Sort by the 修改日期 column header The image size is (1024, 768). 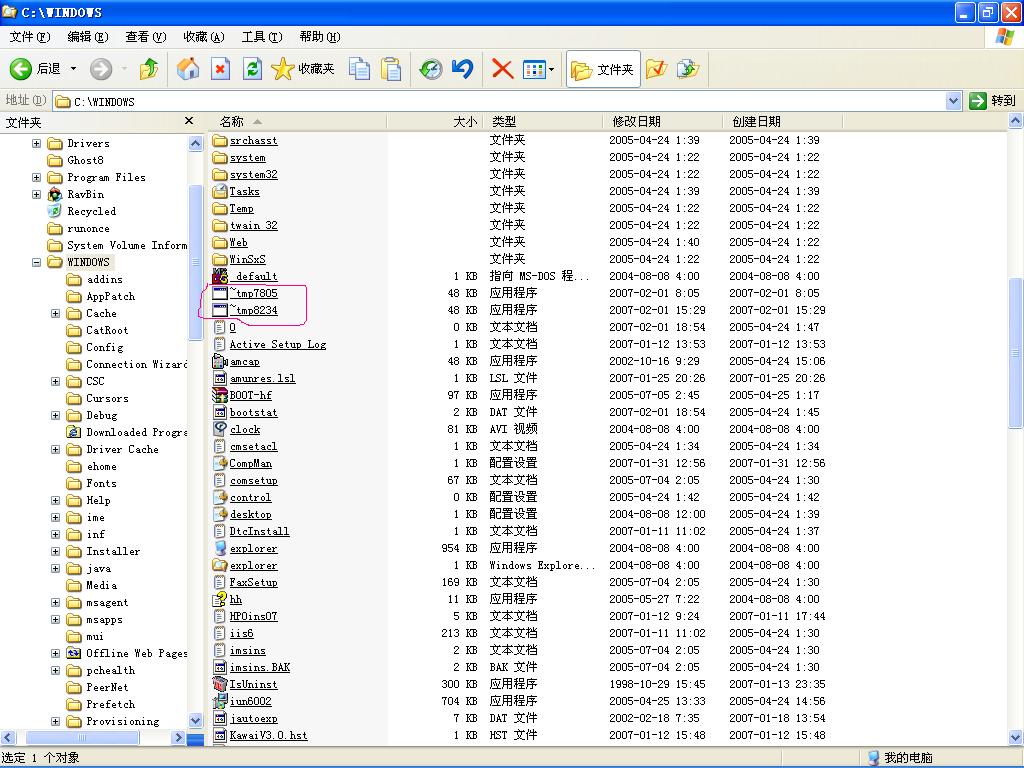(636, 121)
